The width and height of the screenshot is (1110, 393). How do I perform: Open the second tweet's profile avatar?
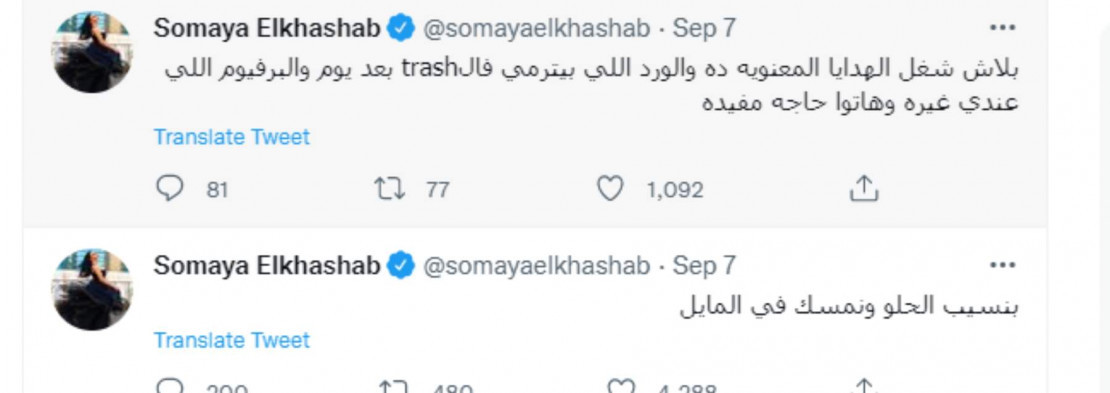(x=92, y=289)
